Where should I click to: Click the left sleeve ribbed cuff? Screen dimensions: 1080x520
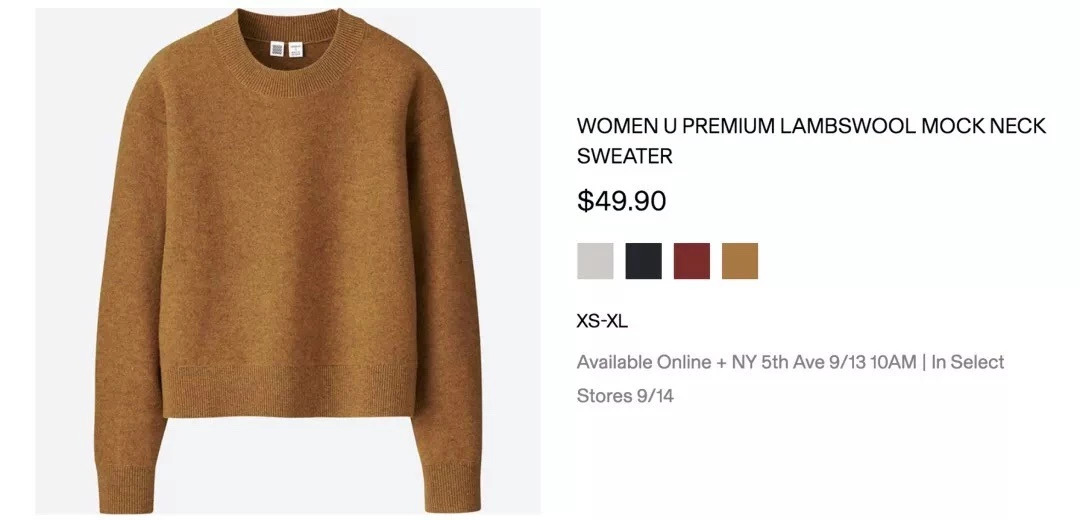tap(125, 488)
